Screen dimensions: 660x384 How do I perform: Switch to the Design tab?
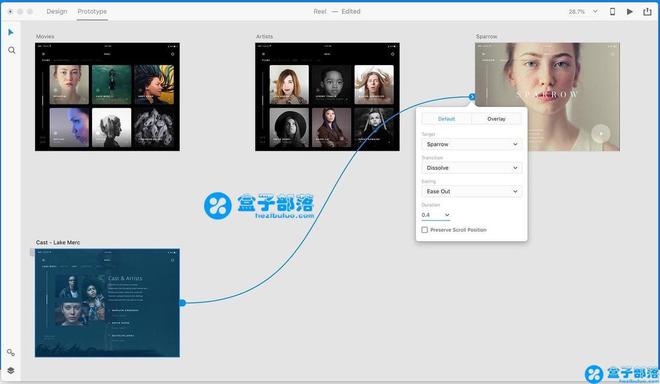[x=57, y=11]
